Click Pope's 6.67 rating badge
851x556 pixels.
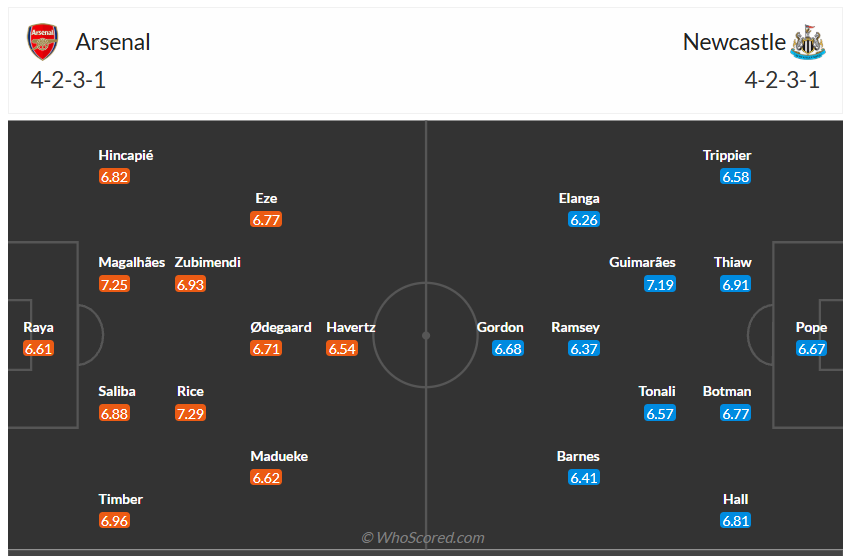[812, 349]
